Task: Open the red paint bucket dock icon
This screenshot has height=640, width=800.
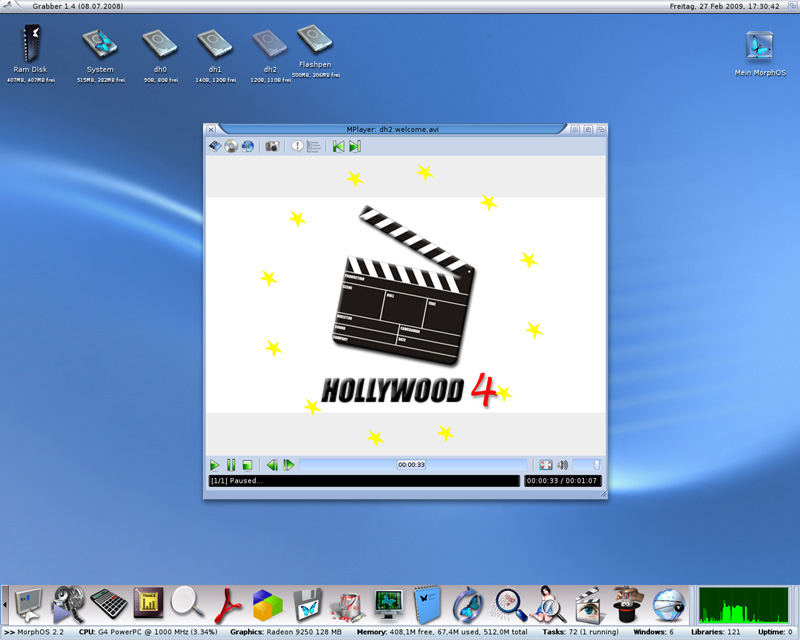Action: tap(347, 606)
